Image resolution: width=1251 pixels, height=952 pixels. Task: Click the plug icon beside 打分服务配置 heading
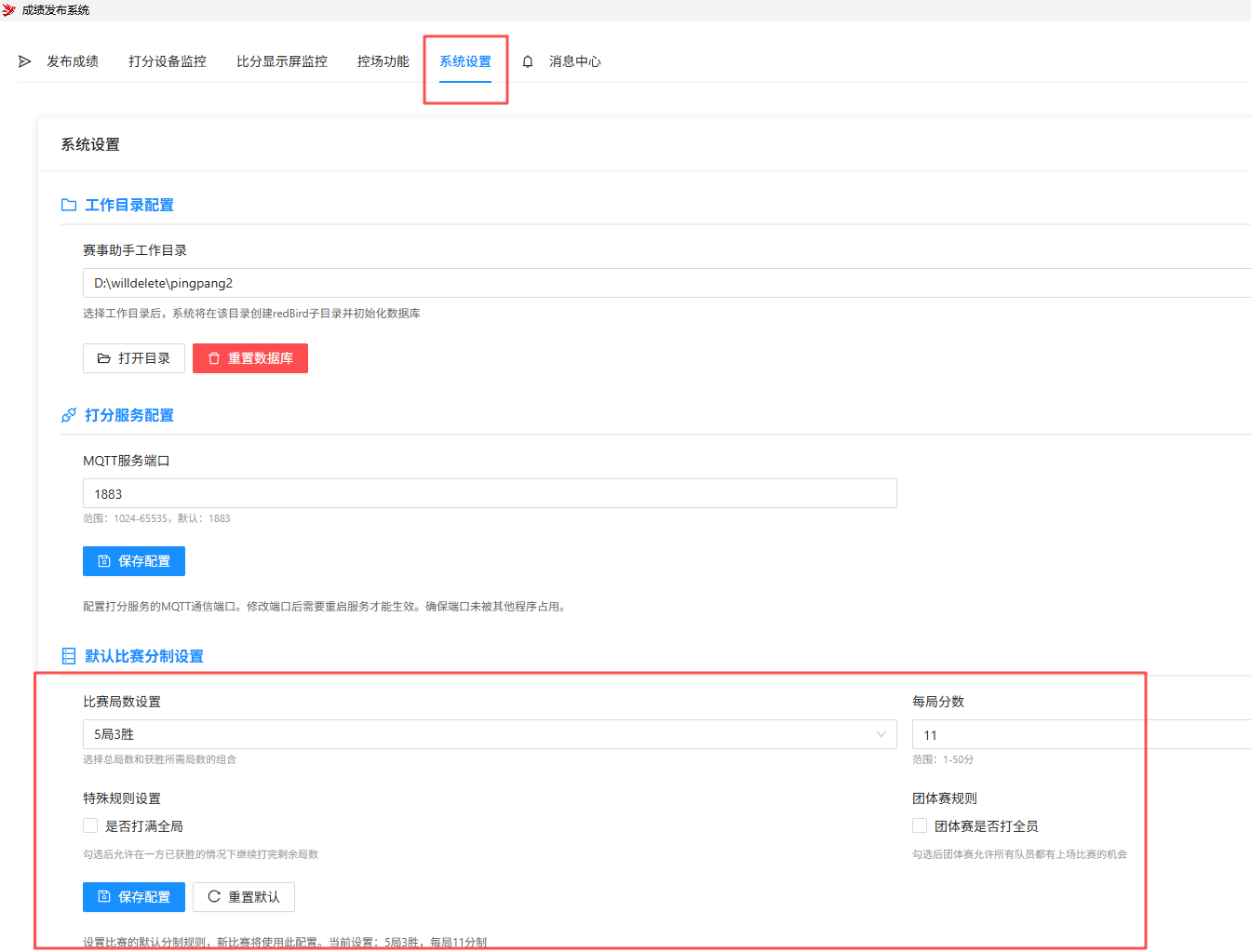[68, 415]
